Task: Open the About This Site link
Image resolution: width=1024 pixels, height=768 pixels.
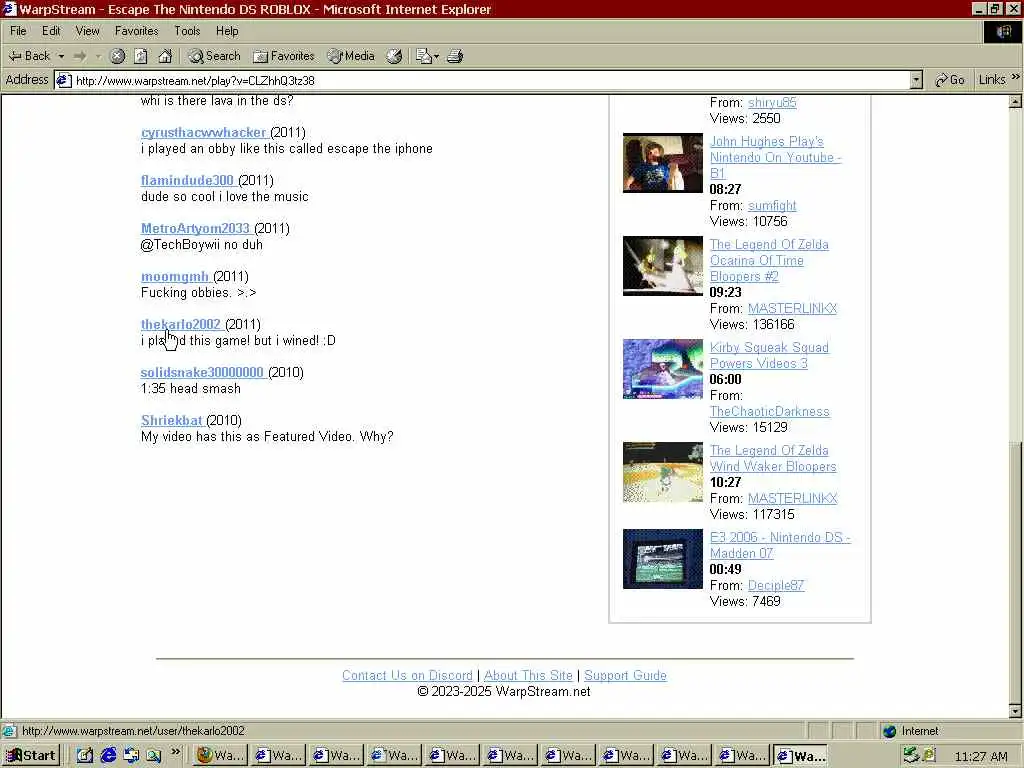Action: [x=528, y=675]
